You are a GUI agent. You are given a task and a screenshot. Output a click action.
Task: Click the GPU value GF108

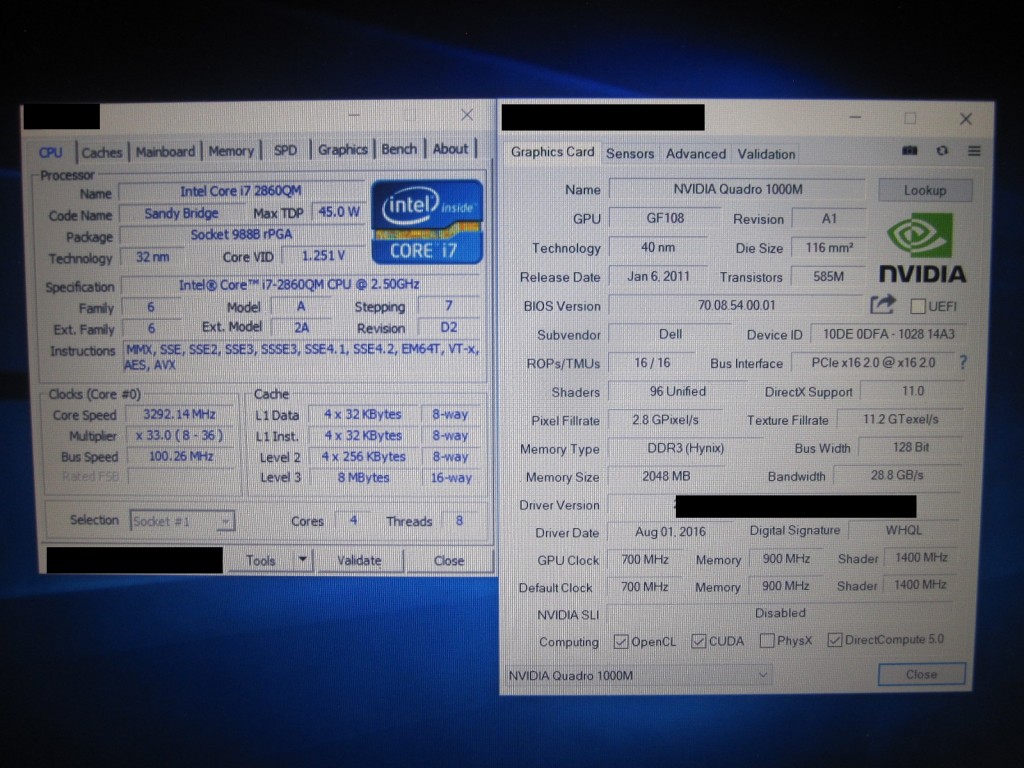pos(665,218)
